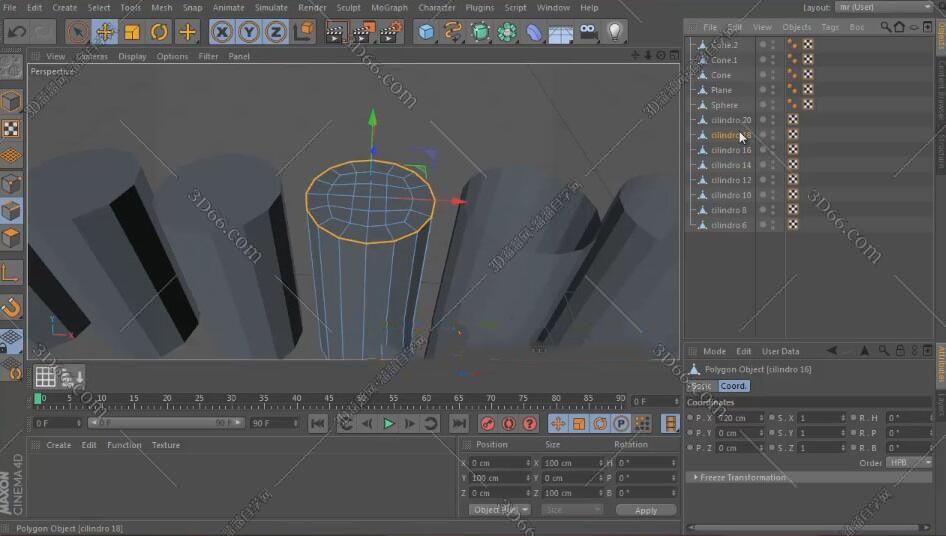The image size is (946, 536).
Task: Toggle Z-axis lock button
Action: click(275, 32)
